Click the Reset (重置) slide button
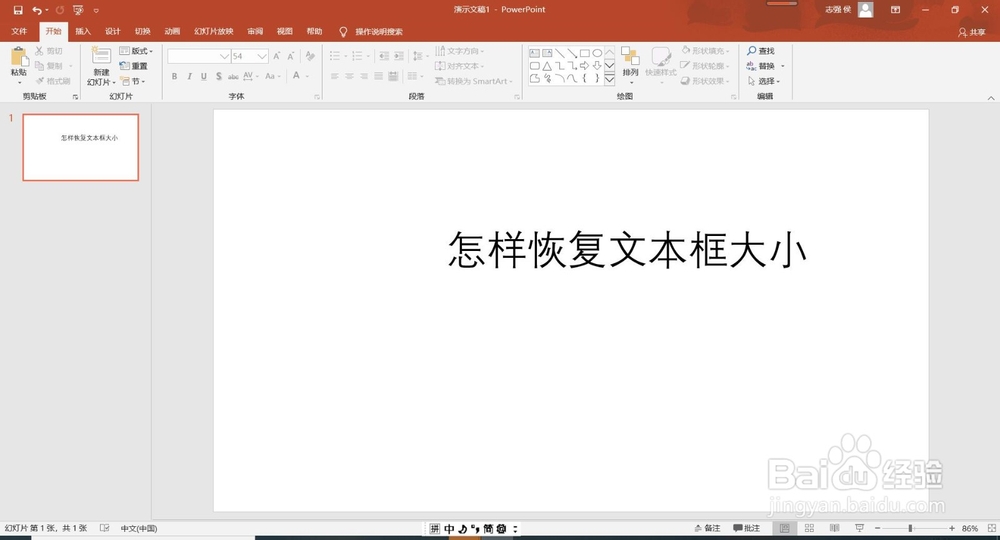This screenshot has width=1000, height=540. pyautogui.click(x=134, y=66)
